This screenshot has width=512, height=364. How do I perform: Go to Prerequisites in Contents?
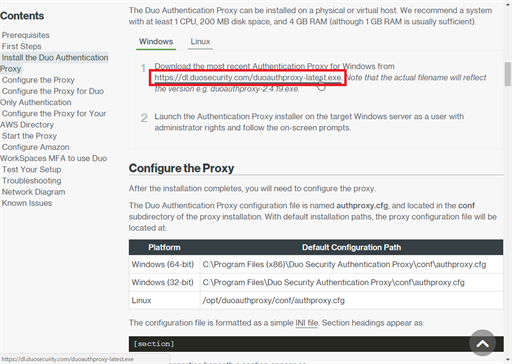click(26, 35)
